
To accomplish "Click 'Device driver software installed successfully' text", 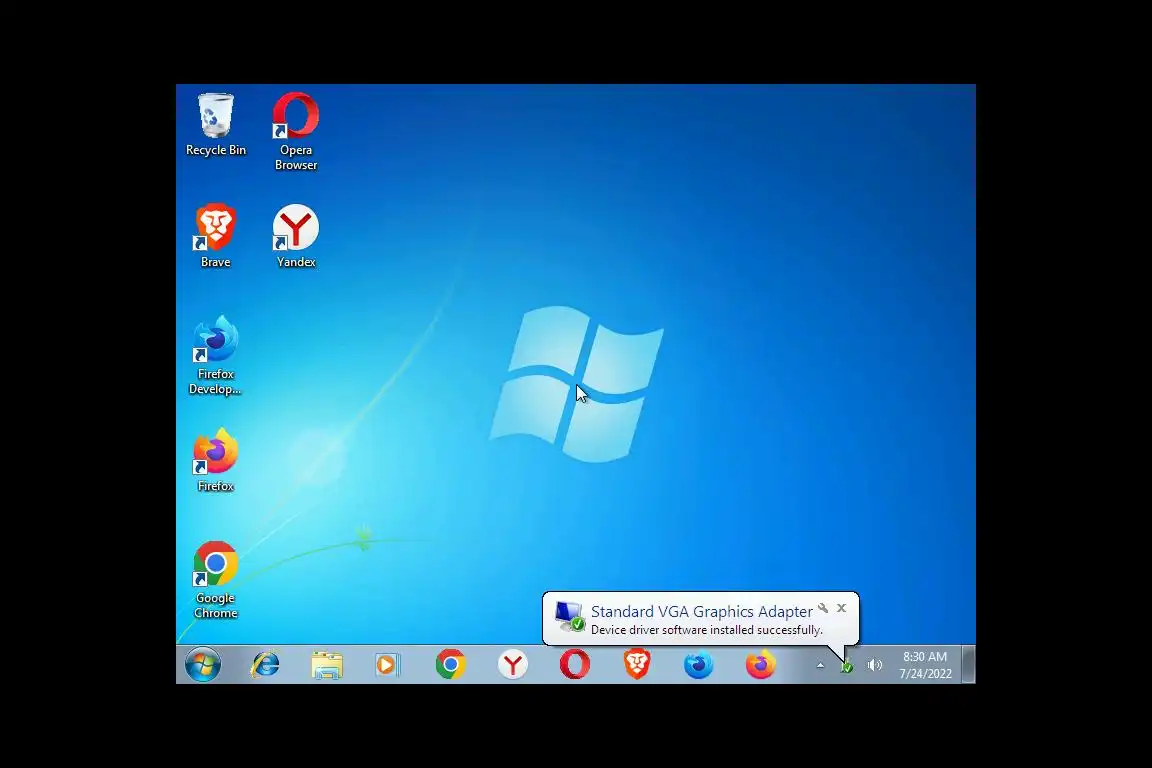I will pyautogui.click(x=707, y=630).
